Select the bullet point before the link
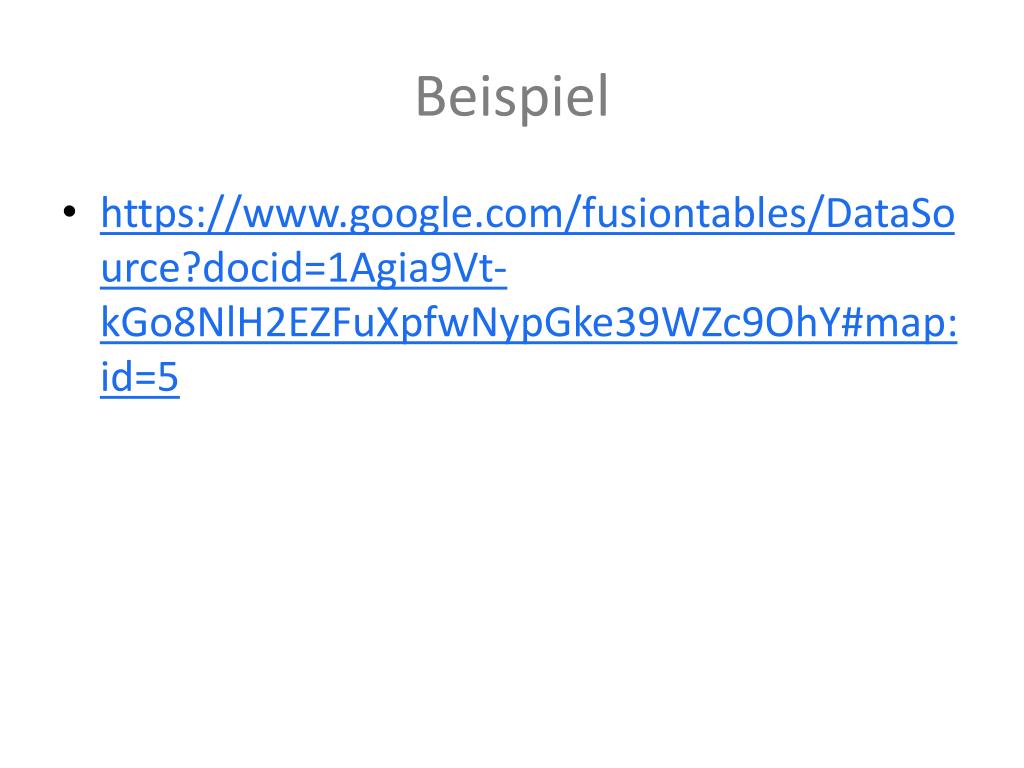 (70, 211)
